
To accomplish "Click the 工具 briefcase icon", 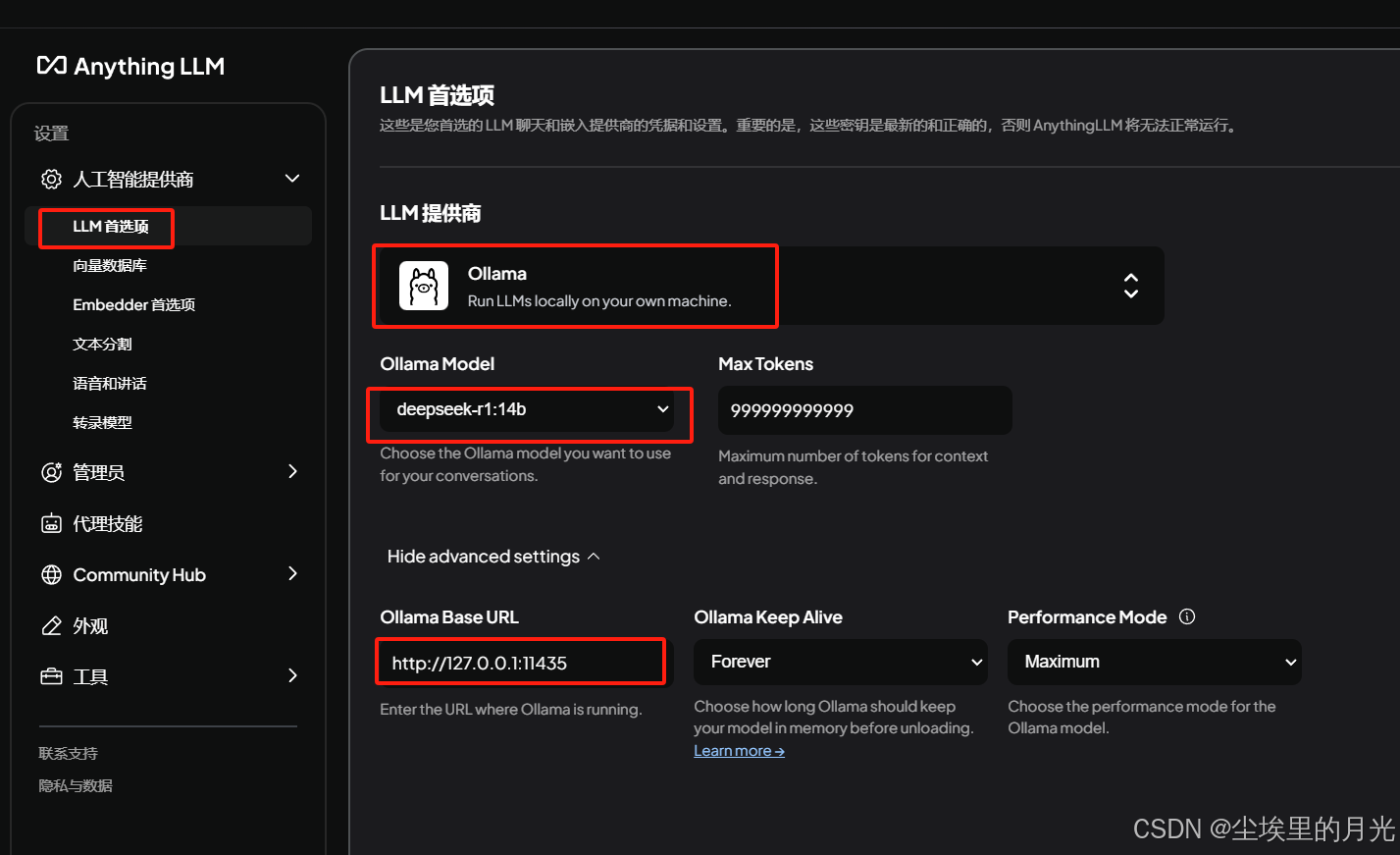I will [x=51, y=676].
